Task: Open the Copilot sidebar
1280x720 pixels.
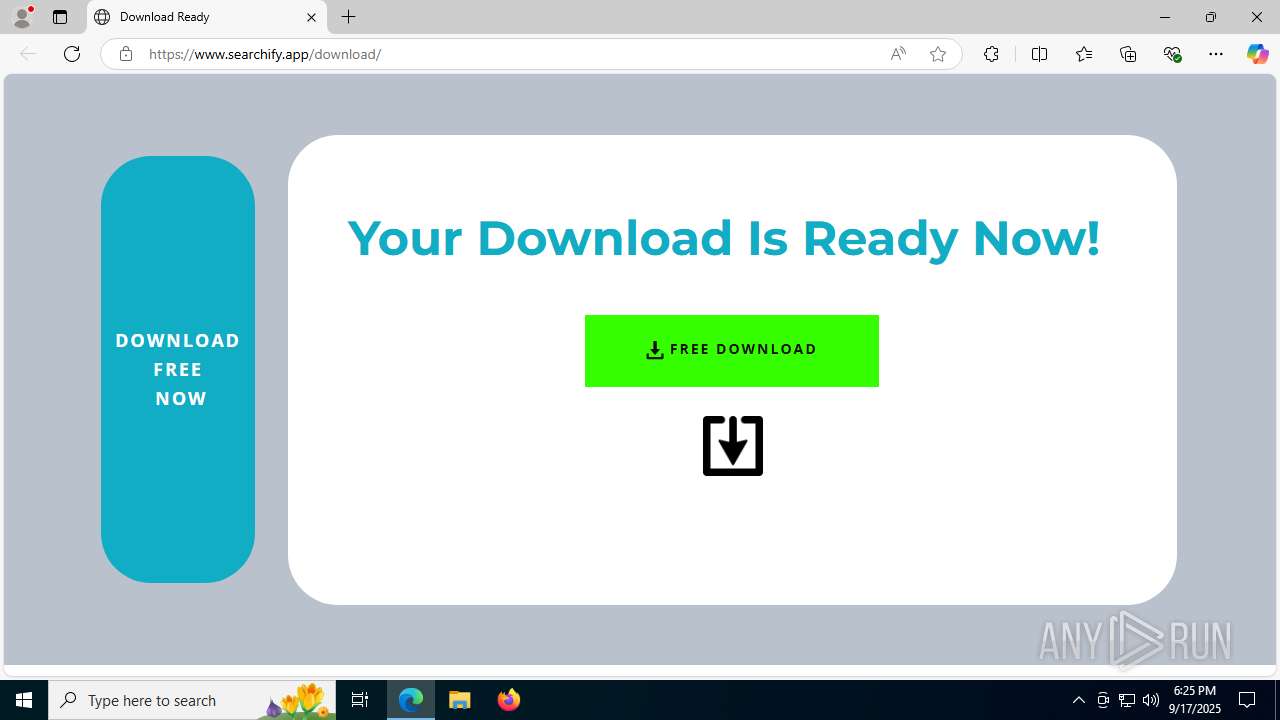Action: [x=1257, y=54]
